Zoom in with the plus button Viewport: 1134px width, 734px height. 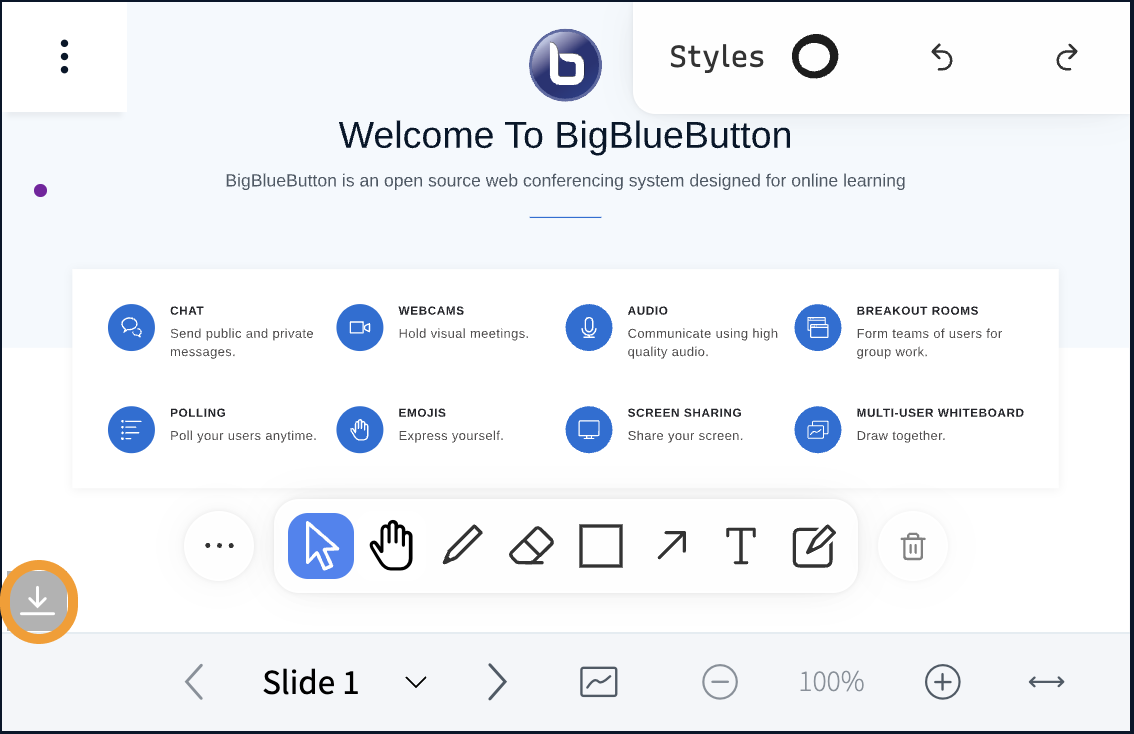[942, 682]
